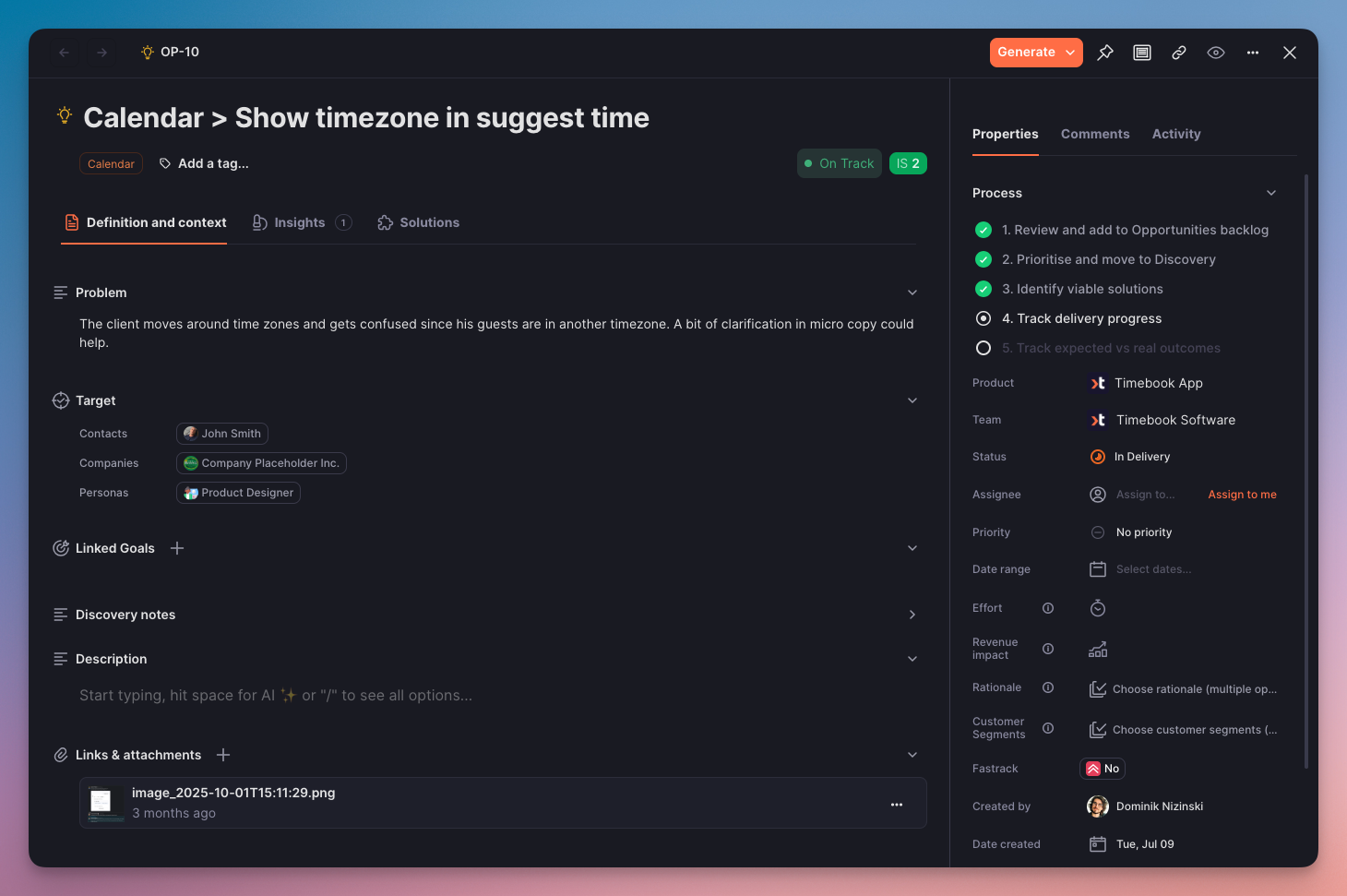
Task: Click the Description text input area
Action: pyautogui.click(x=276, y=696)
